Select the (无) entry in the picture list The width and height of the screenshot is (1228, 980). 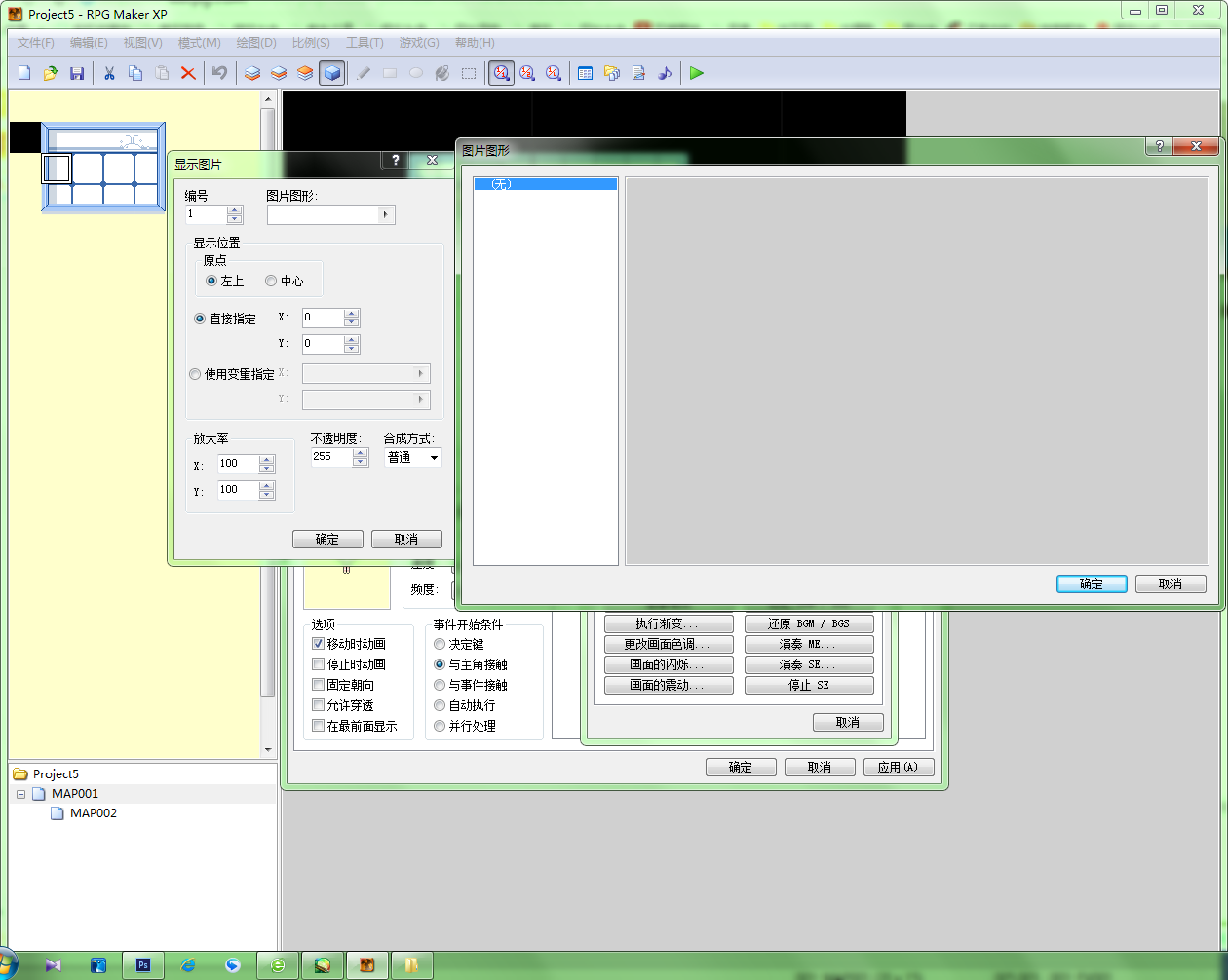point(546,184)
